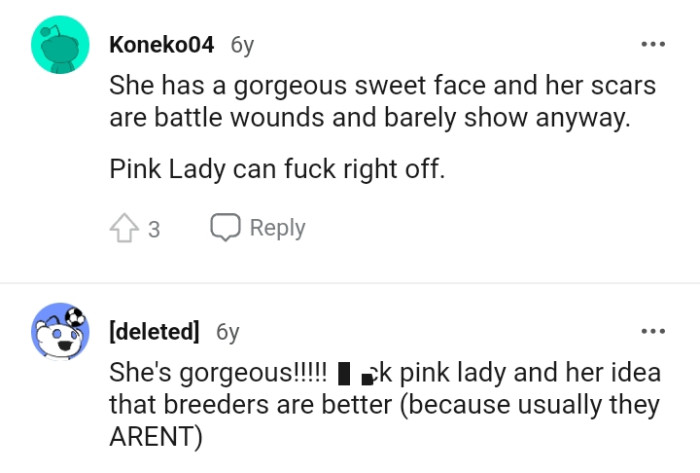Open more options on the [deleted] comment

pos(652,331)
